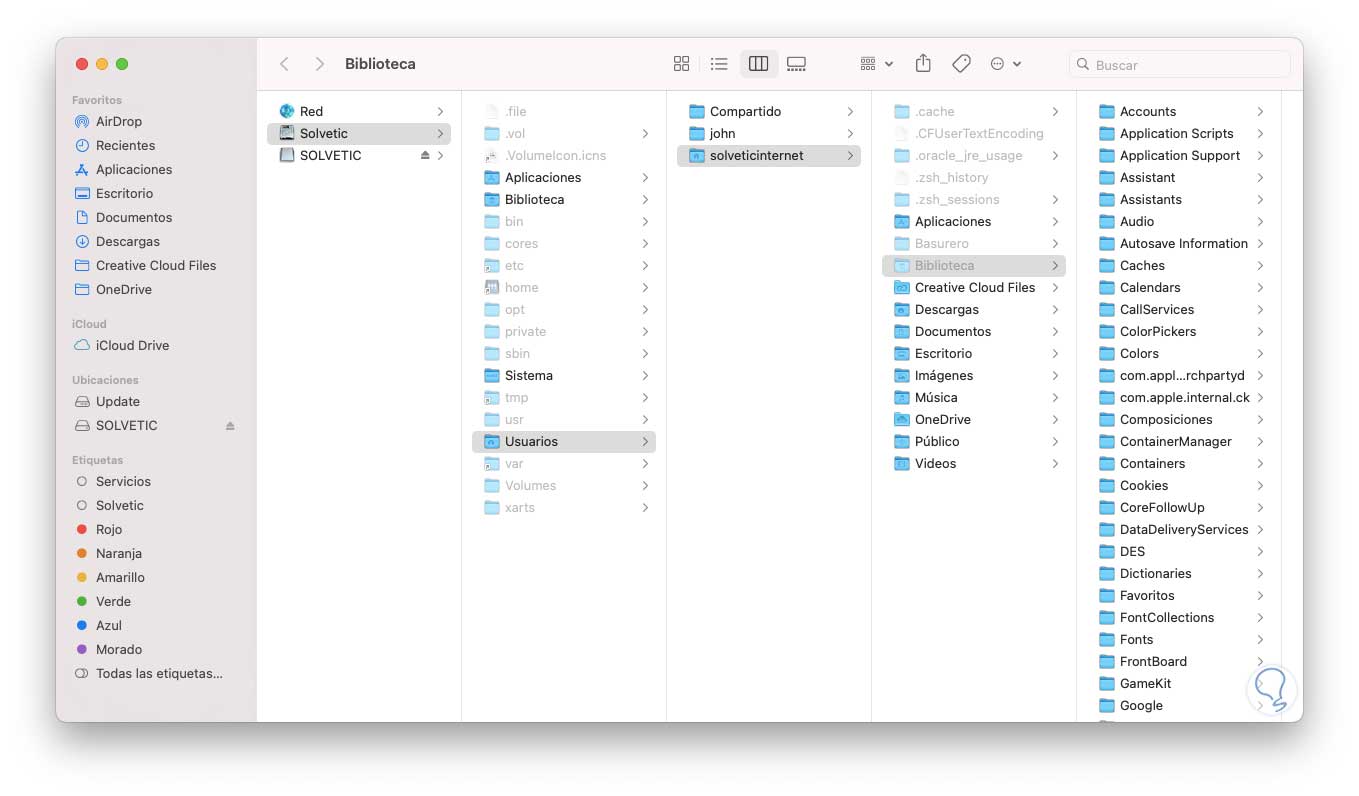Switch to list view
Screen dimensions: 1359x796
[x=719, y=64]
